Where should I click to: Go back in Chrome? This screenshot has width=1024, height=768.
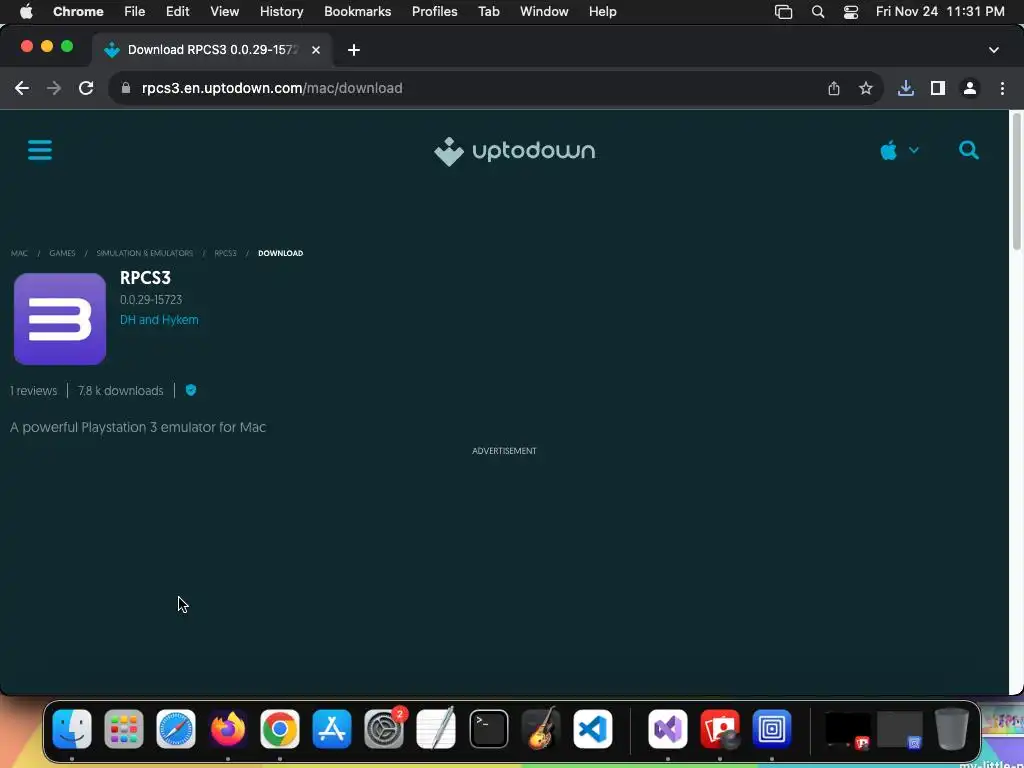click(22, 88)
